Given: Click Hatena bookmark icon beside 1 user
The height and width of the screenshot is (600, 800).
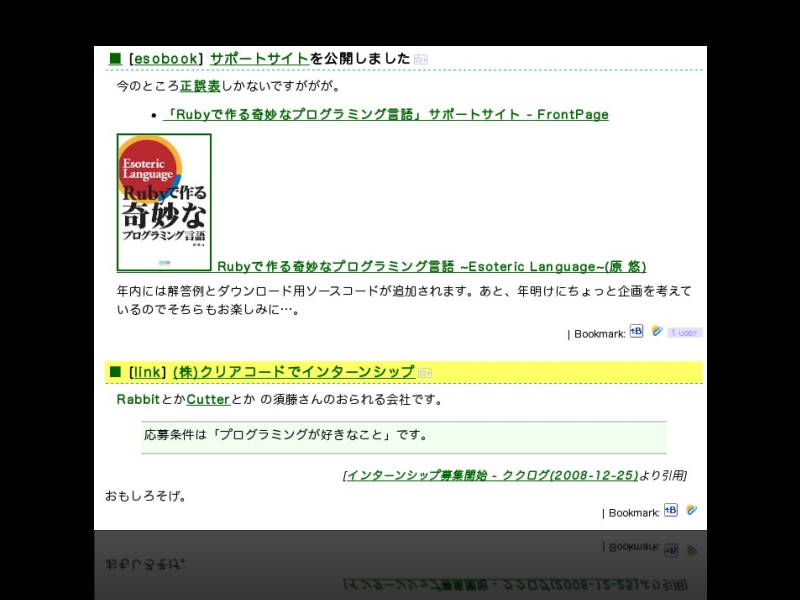Looking at the screenshot, I should pos(636,331).
